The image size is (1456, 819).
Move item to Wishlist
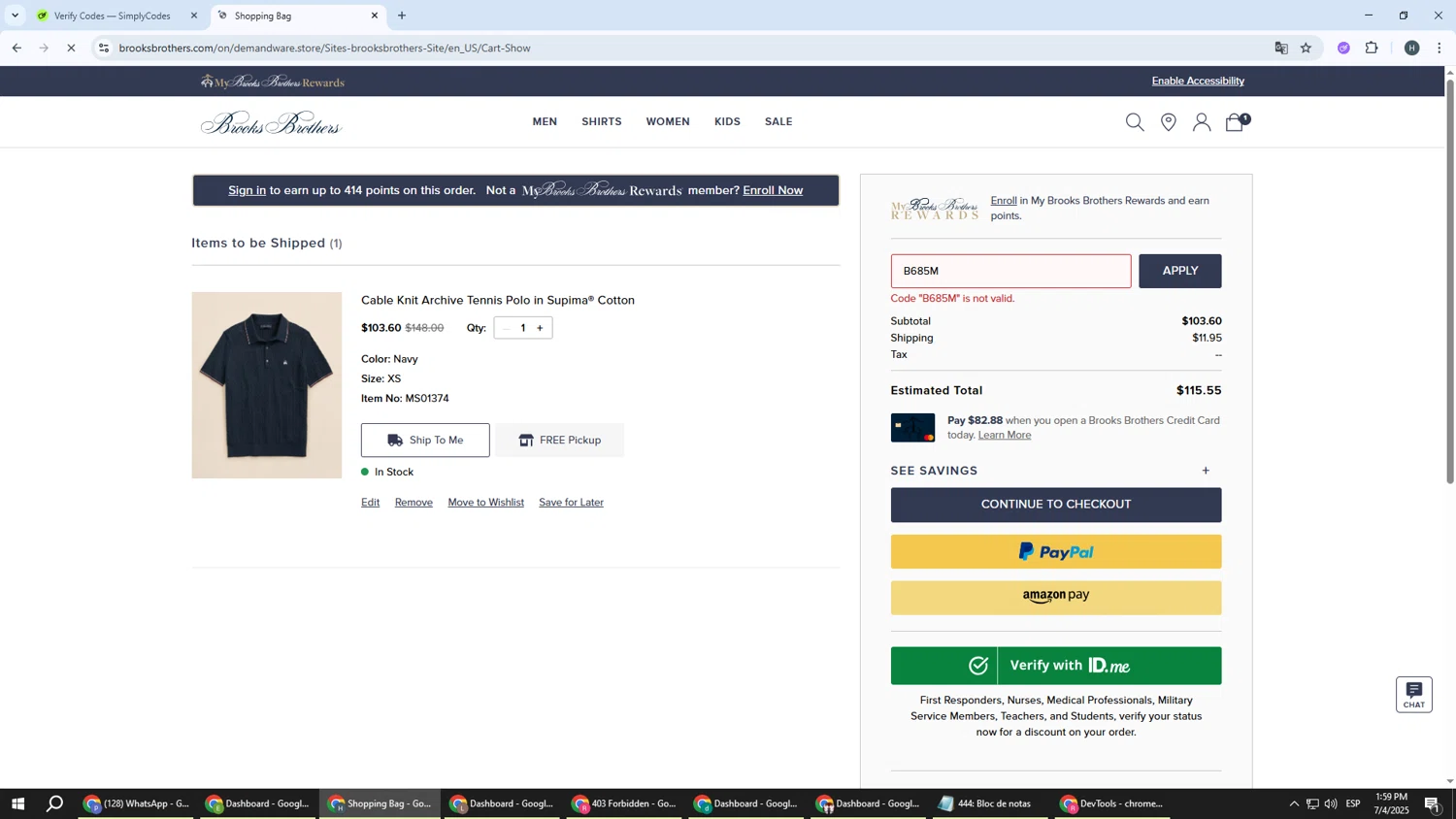[485, 503]
